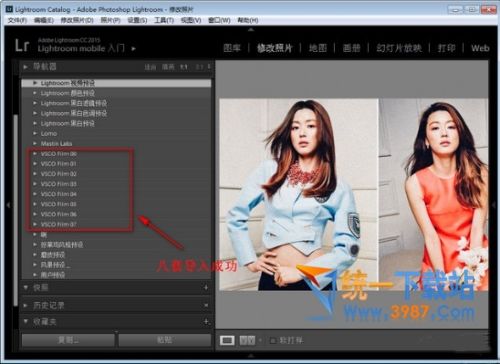Viewport: 500px width, 364px height.
Task: Select the loupe view icon in toolbar
Action: [227, 340]
